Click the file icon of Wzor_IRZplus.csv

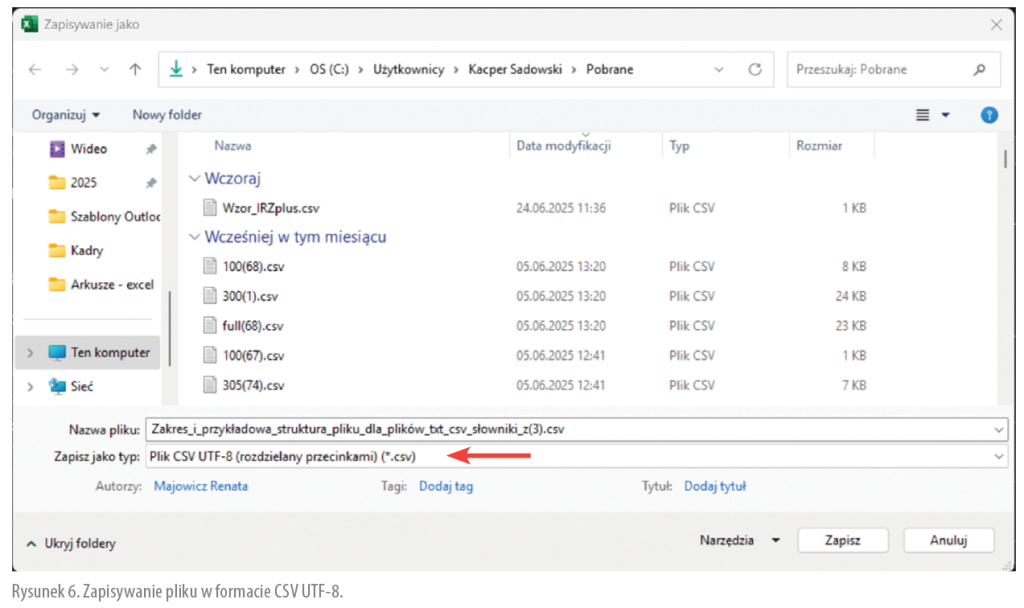210,208
